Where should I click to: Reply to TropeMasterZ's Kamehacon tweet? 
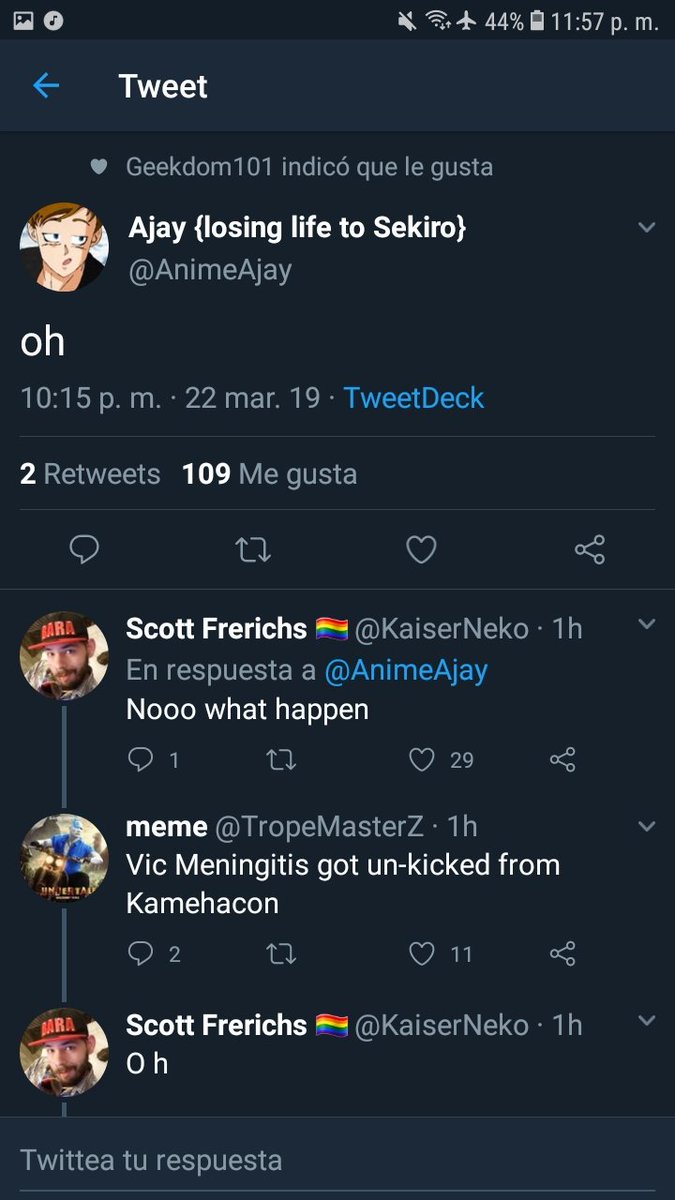[x=140, y=954]
